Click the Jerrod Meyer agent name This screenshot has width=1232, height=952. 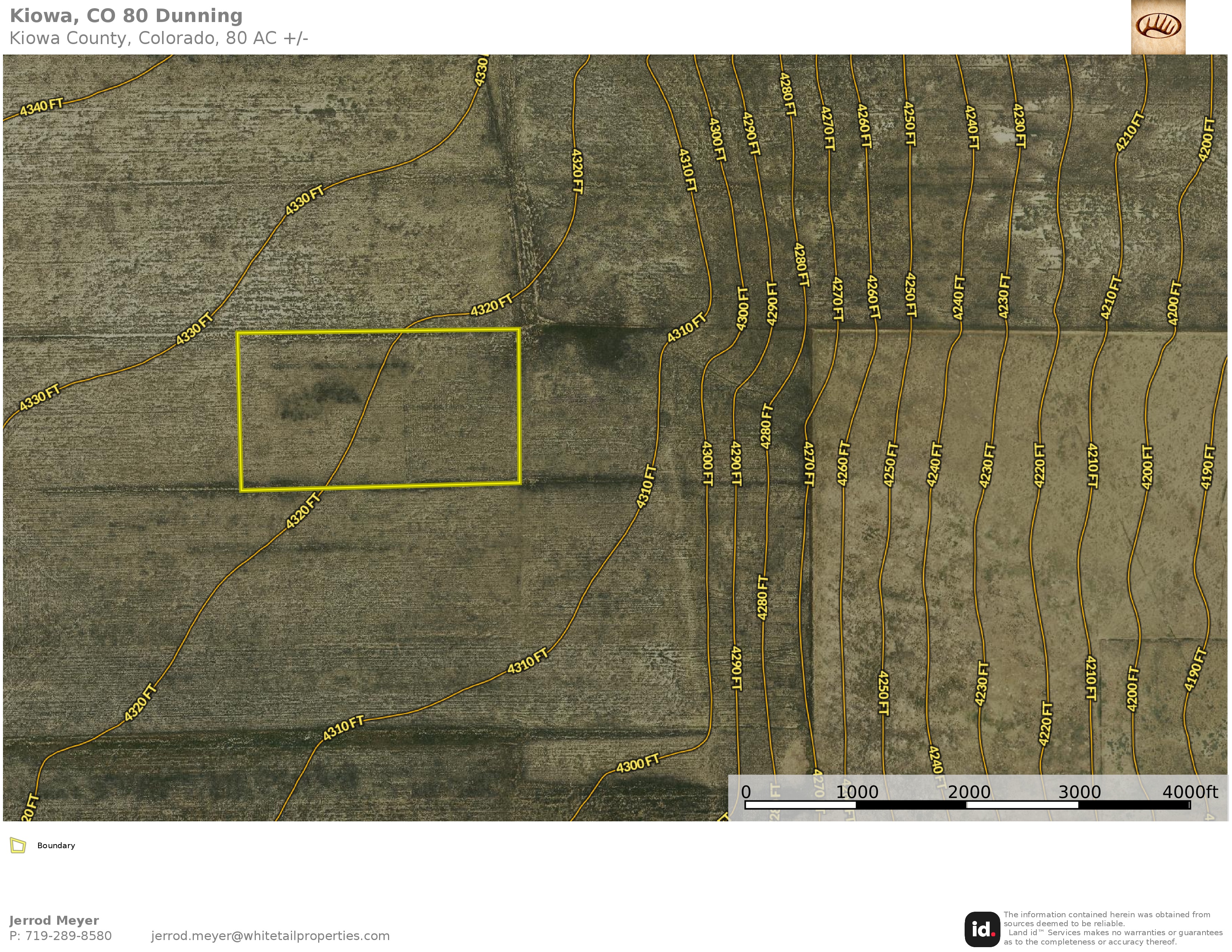54,920
